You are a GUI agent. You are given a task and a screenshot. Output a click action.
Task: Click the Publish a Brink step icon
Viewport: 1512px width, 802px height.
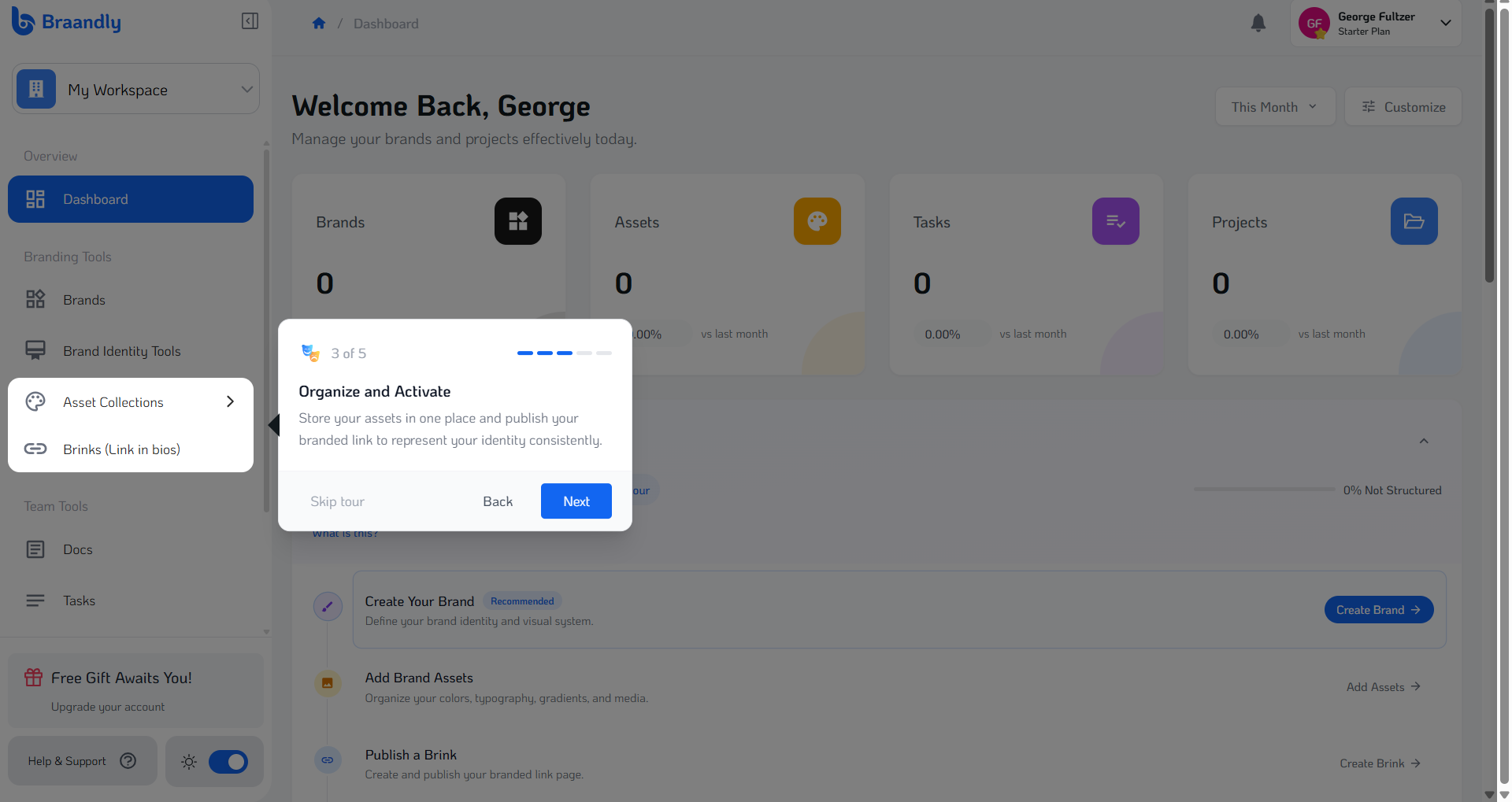[x=328, y=759]
